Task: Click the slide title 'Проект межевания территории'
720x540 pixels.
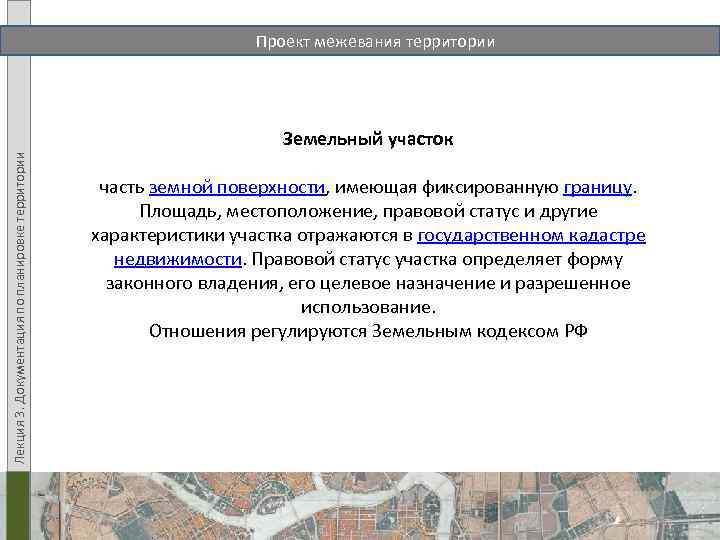Action: tap(375, 41)
